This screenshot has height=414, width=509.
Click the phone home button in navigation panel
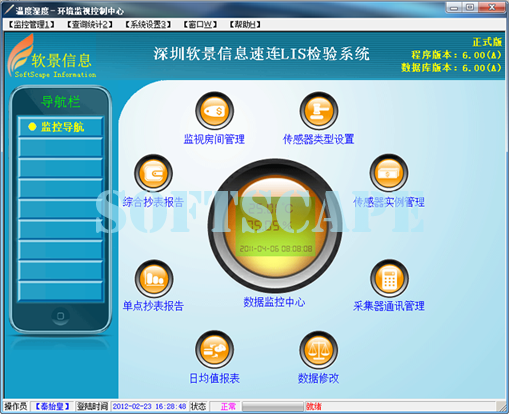pos(60,316)
